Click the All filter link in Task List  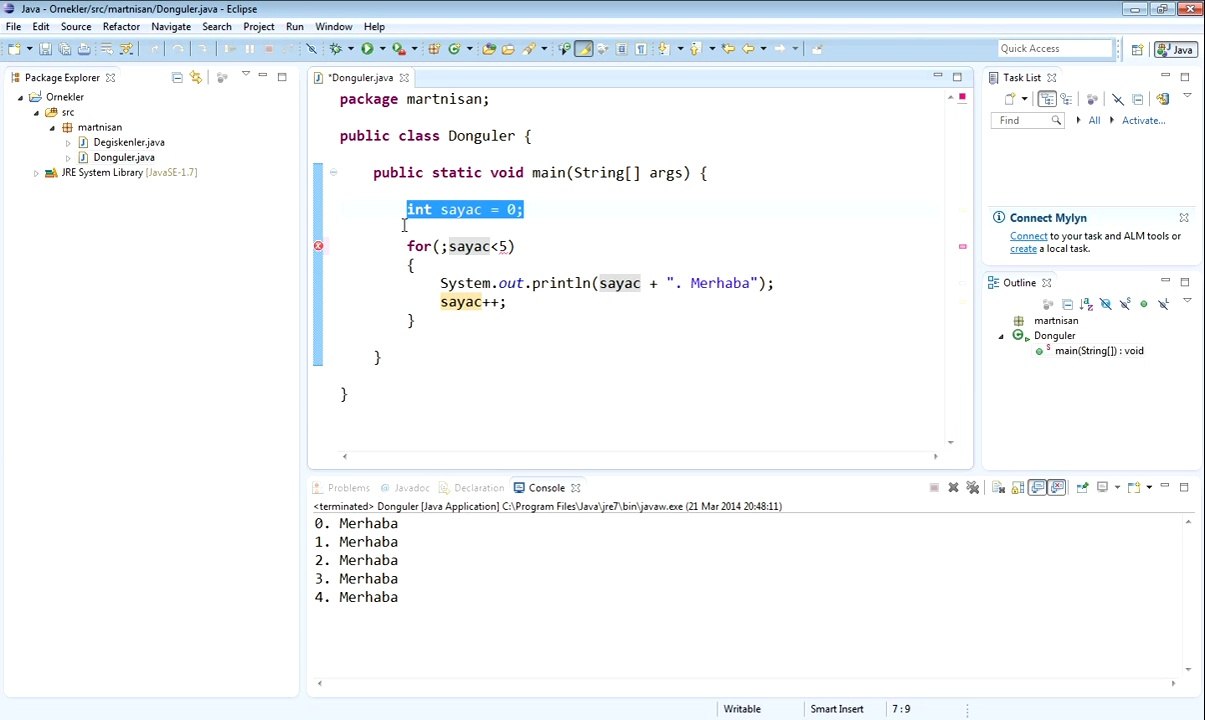[x=1094, y=120]
